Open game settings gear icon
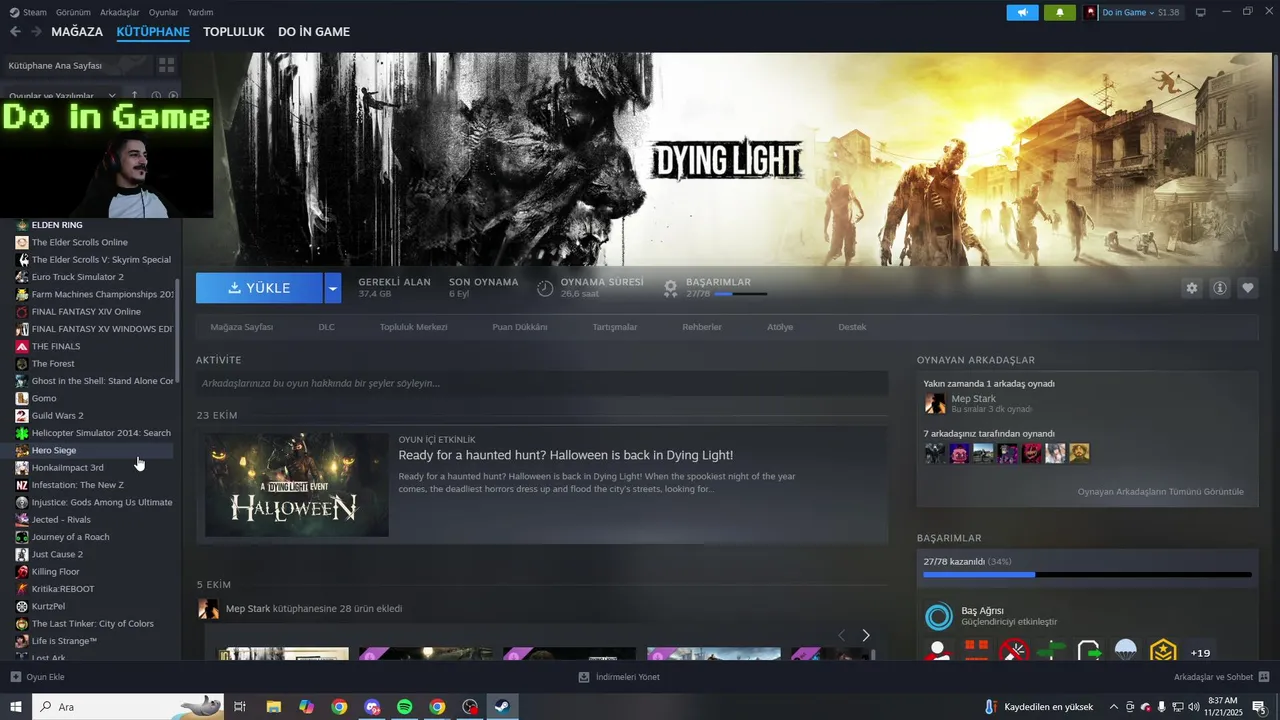This screenshot has width=1280, height=720. pyautogui.click(x=1192, y=288)
